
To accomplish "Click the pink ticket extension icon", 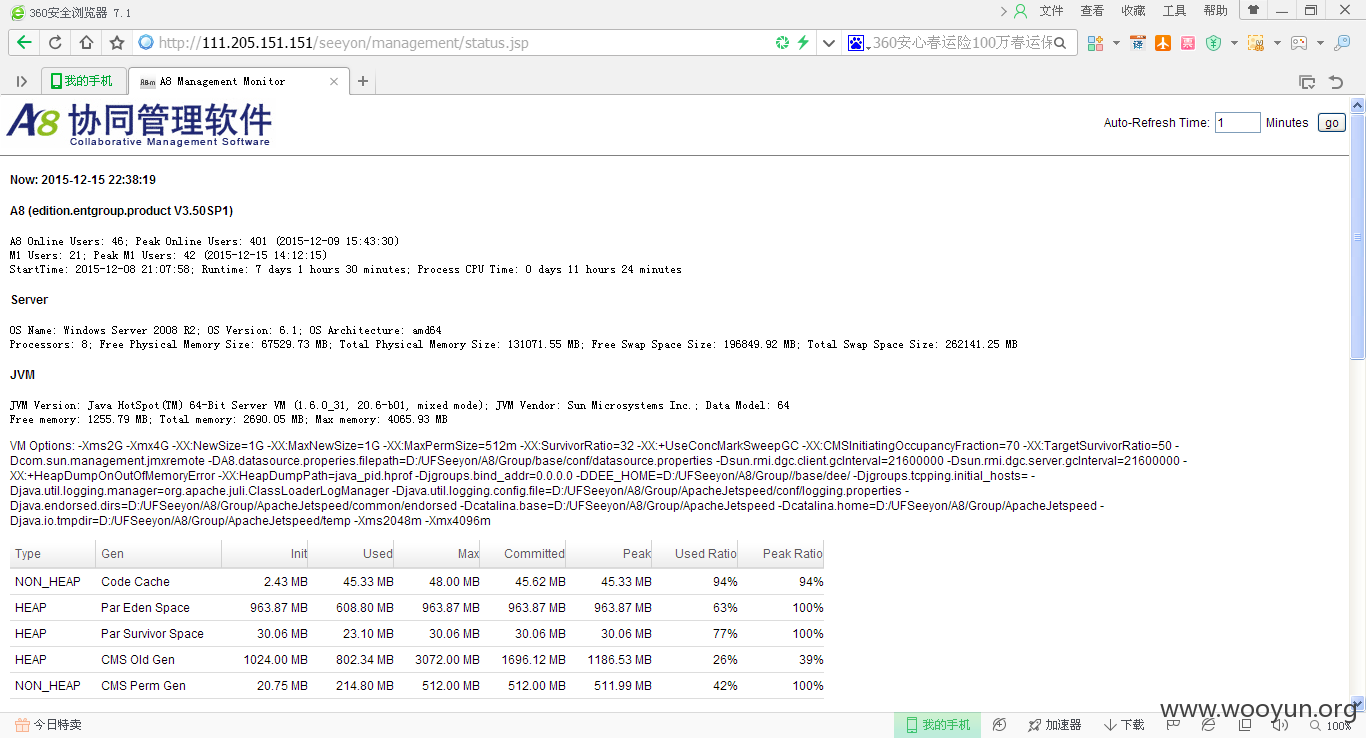I will 1187,43.
